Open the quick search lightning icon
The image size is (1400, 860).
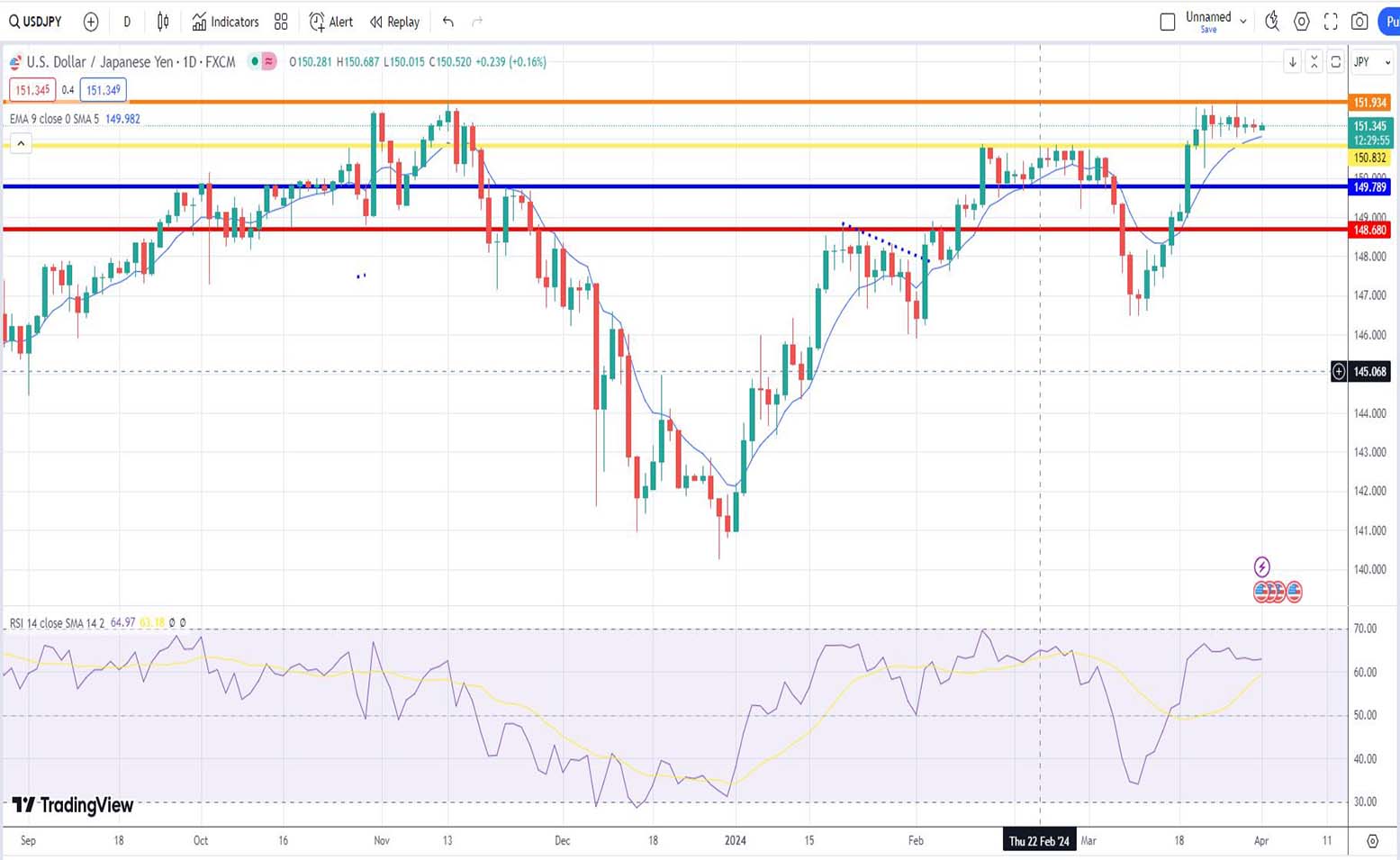click(1271, 22)
